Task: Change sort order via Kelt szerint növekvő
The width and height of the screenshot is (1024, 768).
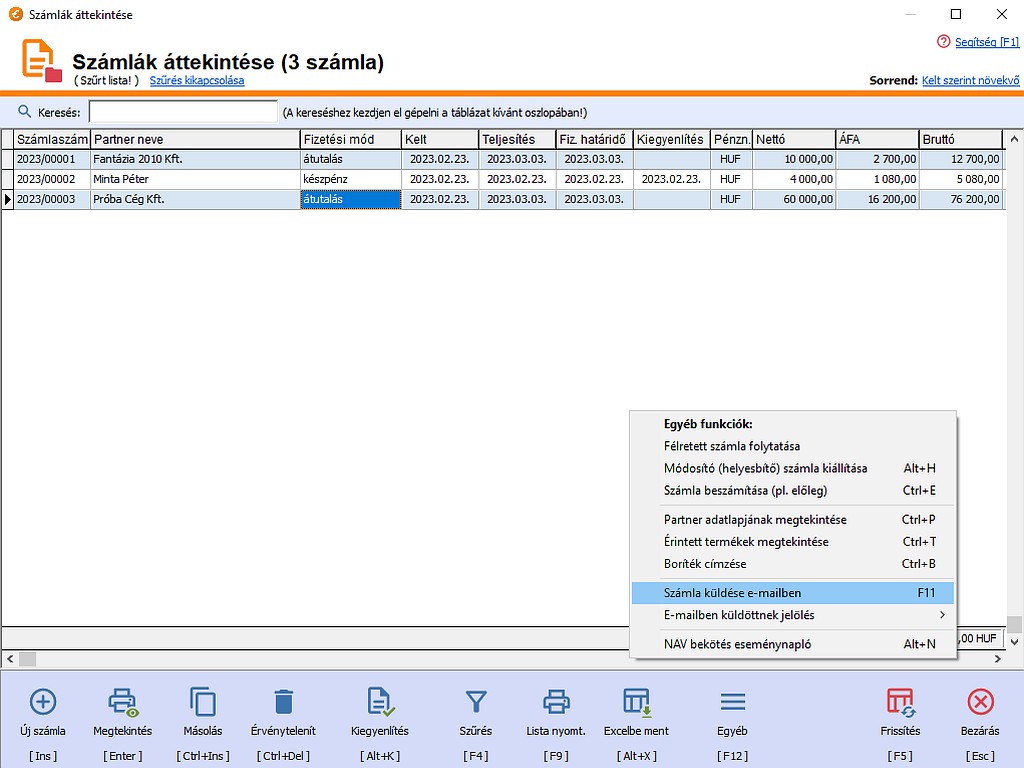Action: [970, 80]
